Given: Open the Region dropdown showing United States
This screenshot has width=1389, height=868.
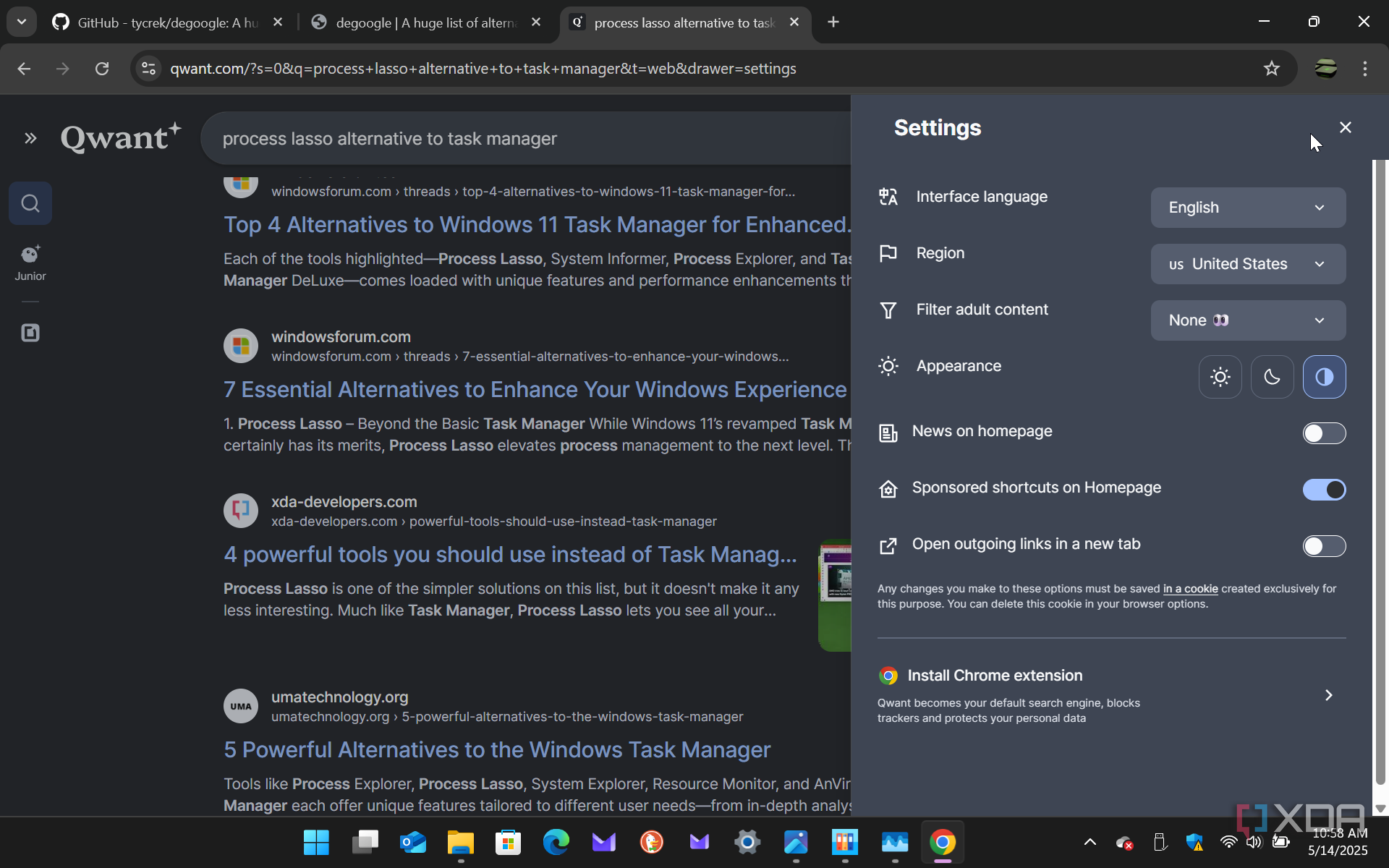Looking at the screenshot, I should coord(1248,264).
